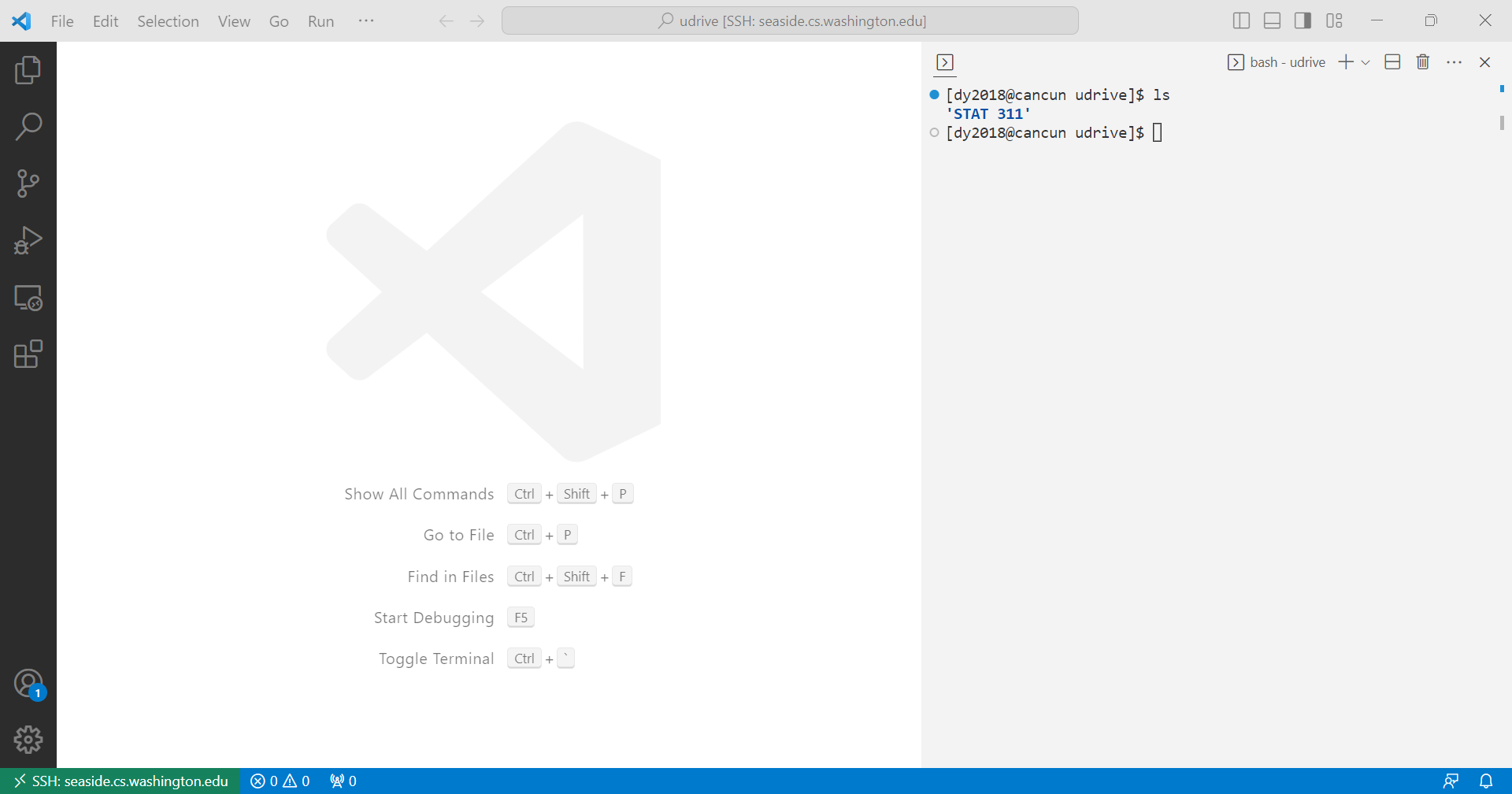The image size is (1512, 794).
Task: Close the terminal panel
Action: click(x=1485, y=62)
